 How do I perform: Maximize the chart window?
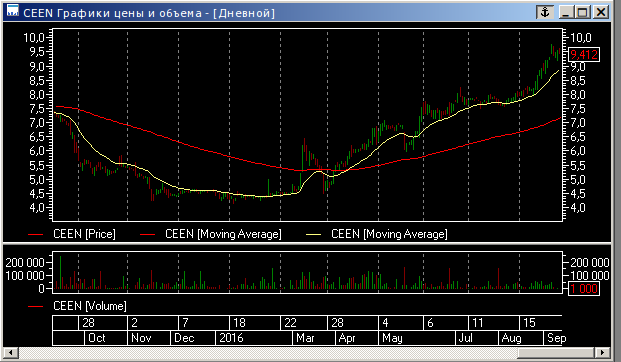pyautogui.click(x=583, y=12)
